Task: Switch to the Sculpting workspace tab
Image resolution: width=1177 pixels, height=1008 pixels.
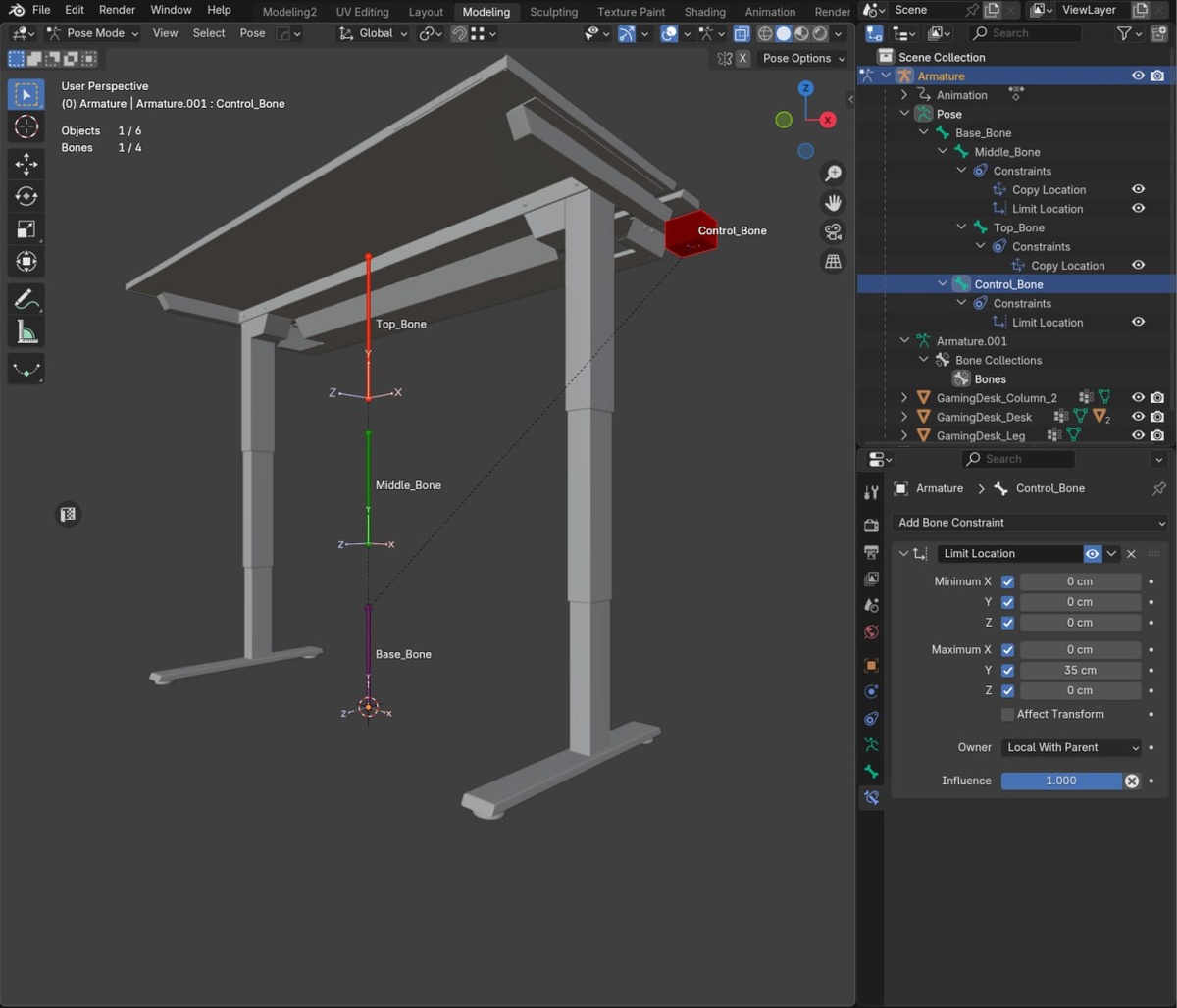Action: 553,12
